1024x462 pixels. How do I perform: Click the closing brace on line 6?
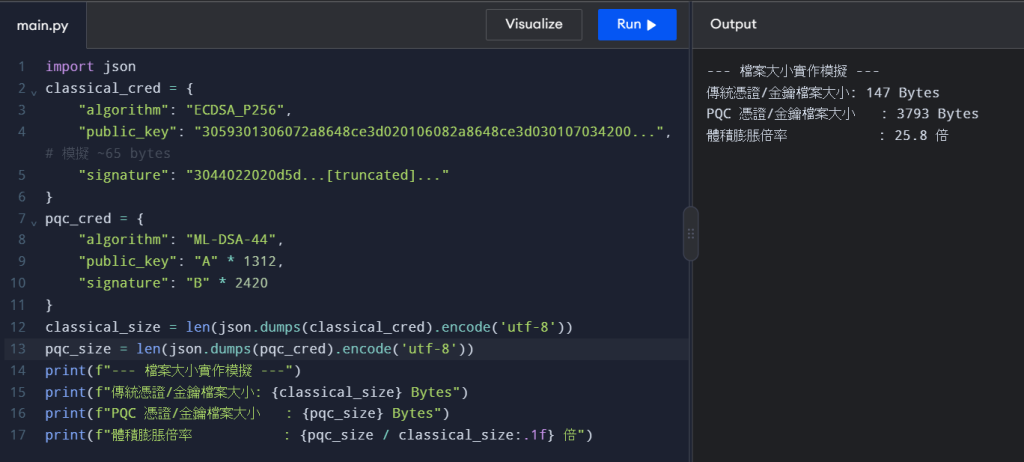[49, 197]
